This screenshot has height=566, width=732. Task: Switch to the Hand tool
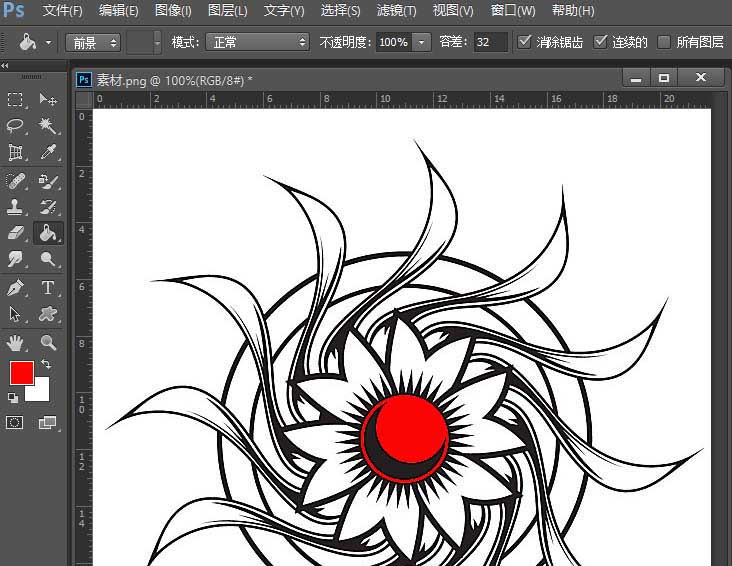(16, 343)
